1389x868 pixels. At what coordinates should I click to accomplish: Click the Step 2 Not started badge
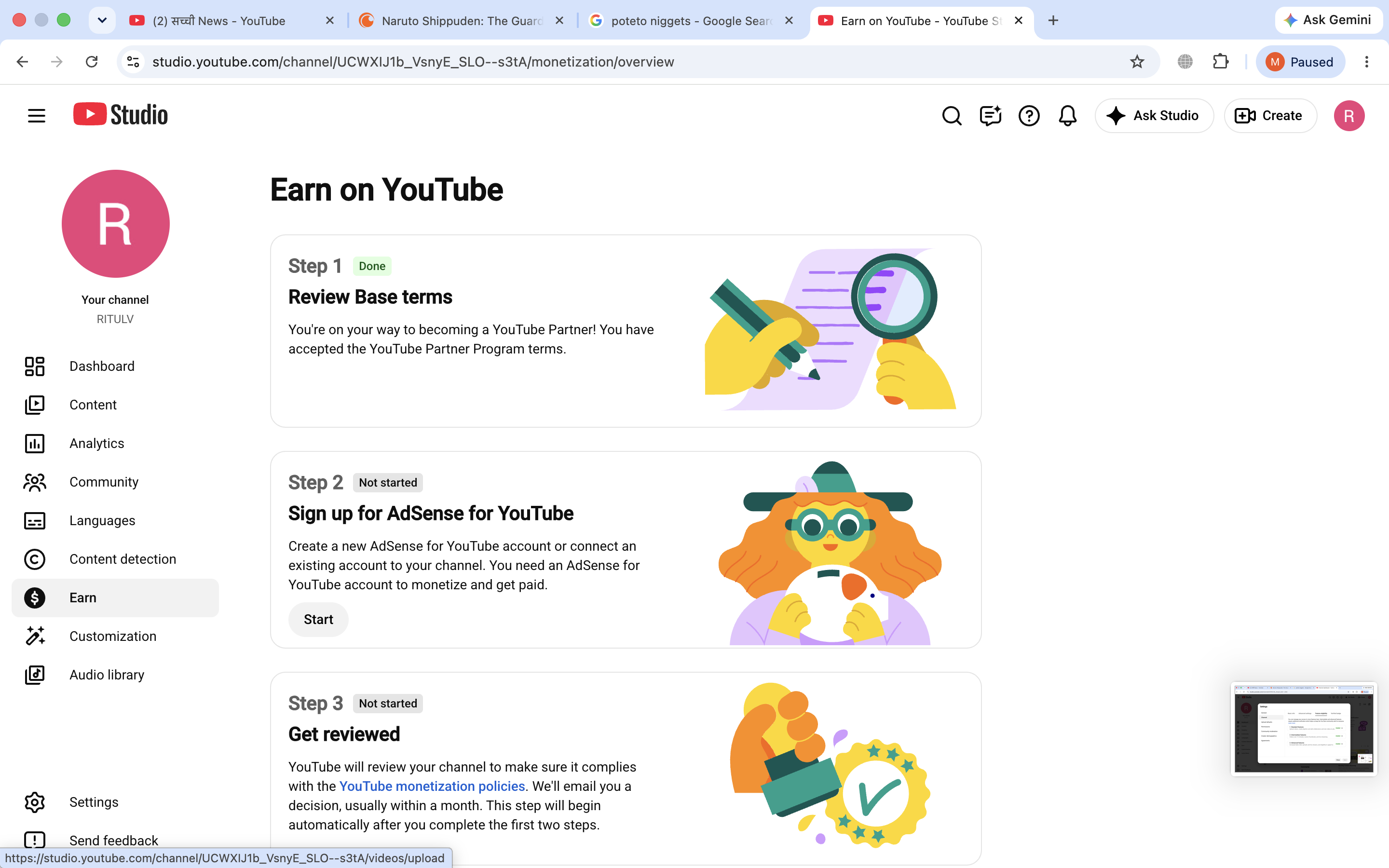point(388,482)
